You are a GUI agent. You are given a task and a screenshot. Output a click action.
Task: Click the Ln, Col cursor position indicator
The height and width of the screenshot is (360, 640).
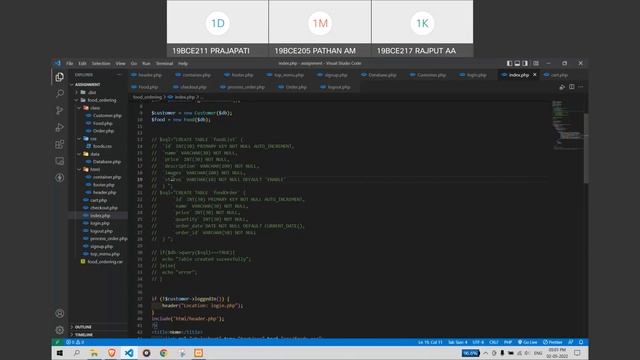click(x=430, y=342)
